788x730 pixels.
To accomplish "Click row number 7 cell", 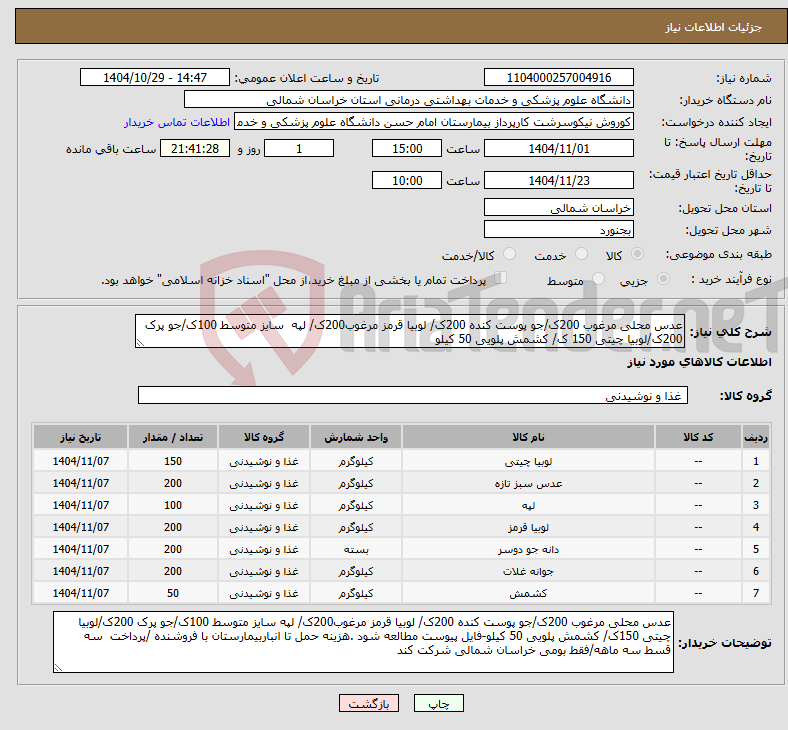I will (756, 593).
